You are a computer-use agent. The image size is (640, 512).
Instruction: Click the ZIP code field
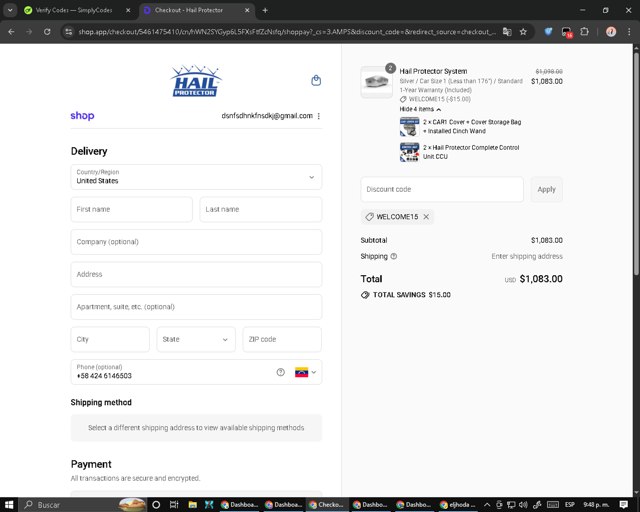click(282, 339)
